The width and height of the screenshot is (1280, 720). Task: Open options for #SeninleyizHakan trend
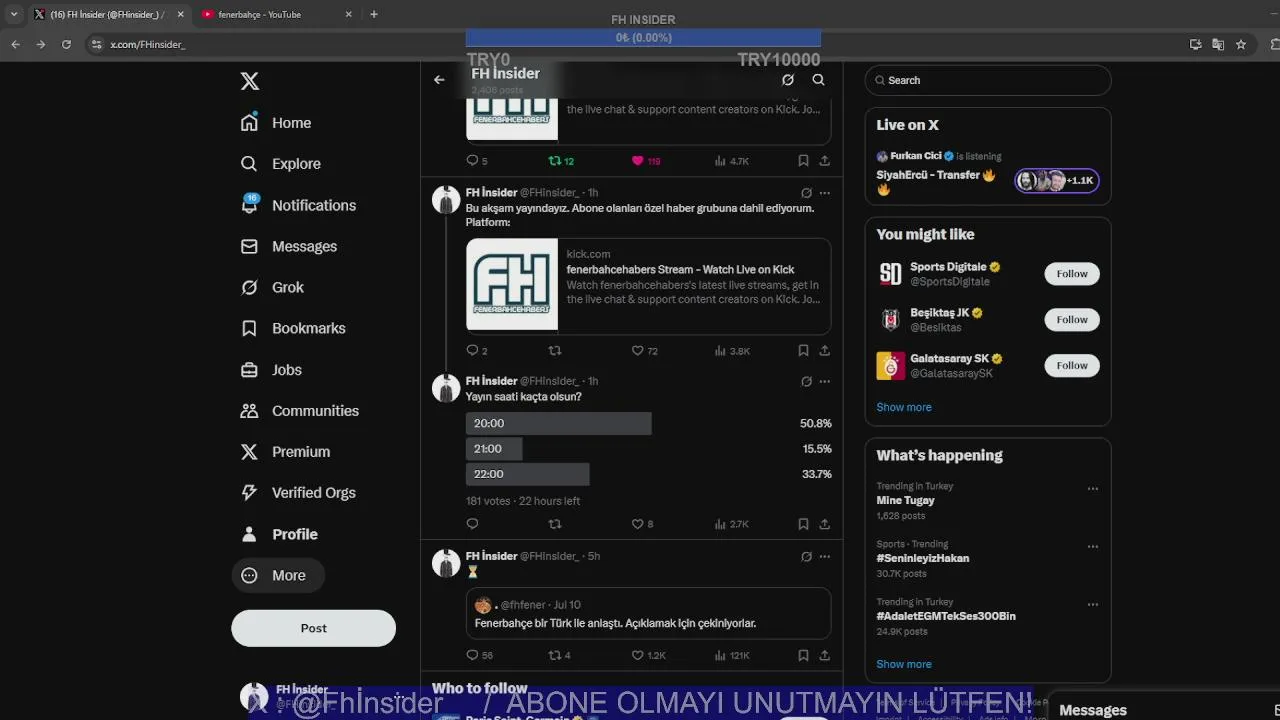[x=1093, y=547]
